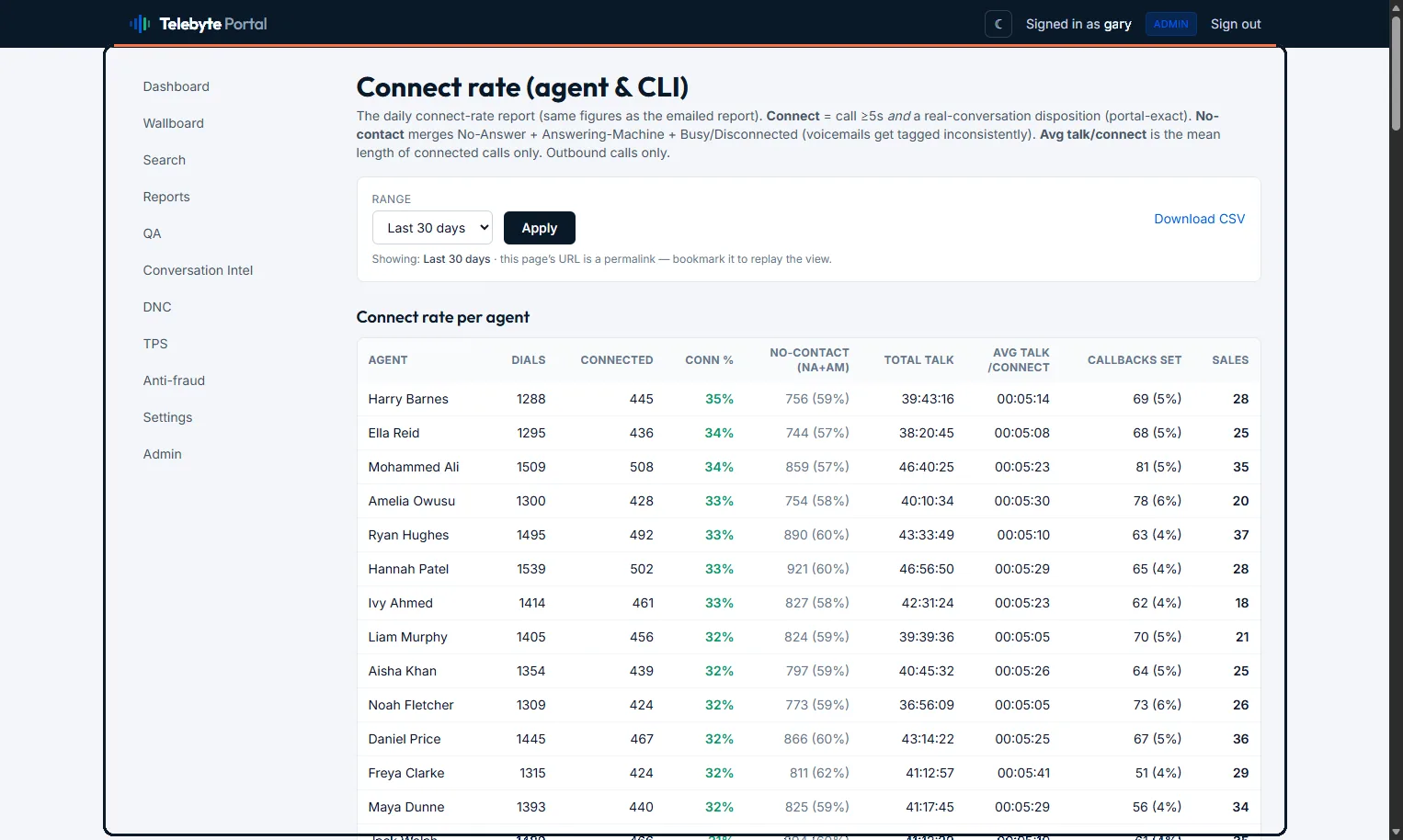The width and height of the screenshot is (1403, 840).
Task: Select Noah Fletcher agent name
Action: coord(411,705)
